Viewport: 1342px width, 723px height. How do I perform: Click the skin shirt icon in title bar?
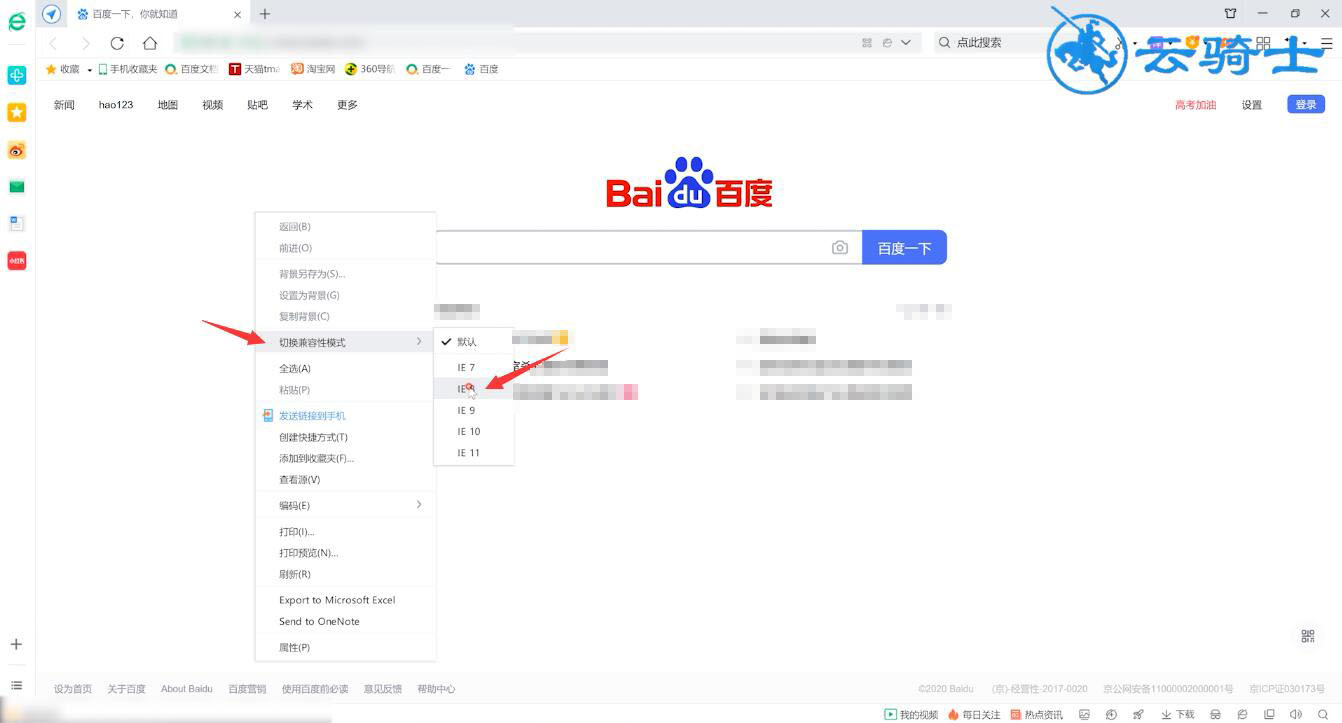pos(1230,14)
